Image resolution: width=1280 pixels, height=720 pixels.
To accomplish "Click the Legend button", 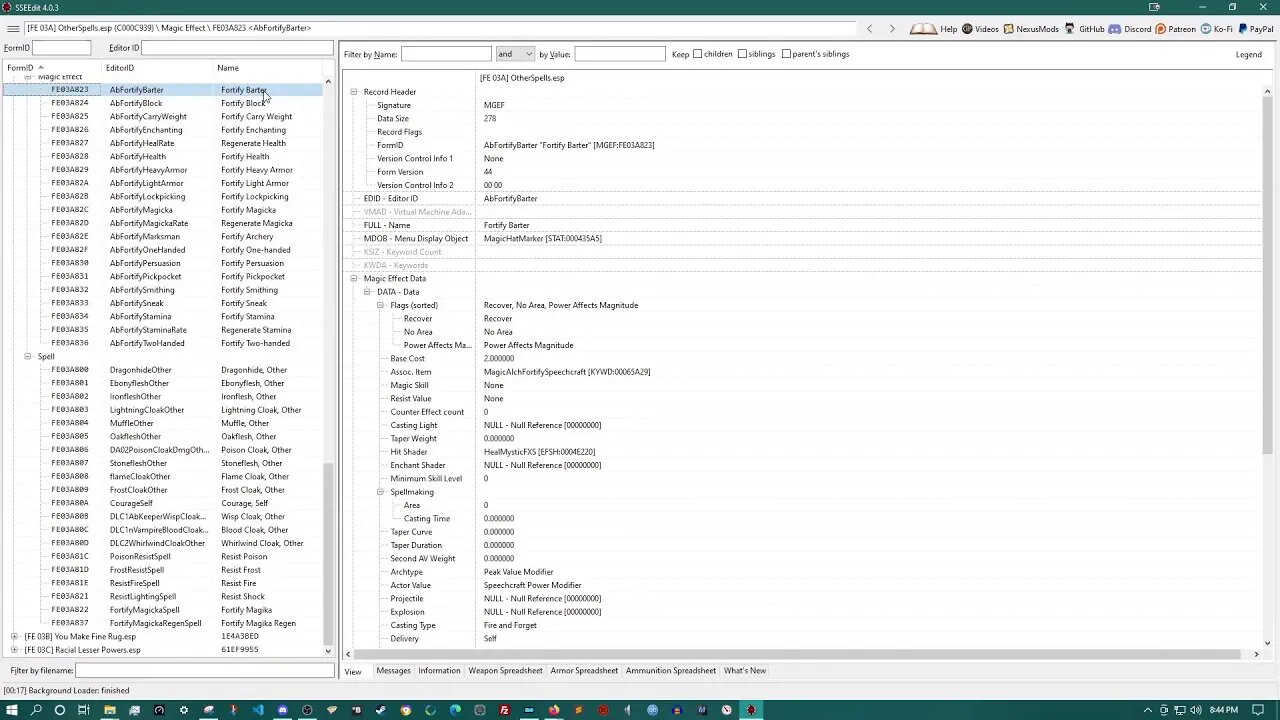I will (1249, 54).
